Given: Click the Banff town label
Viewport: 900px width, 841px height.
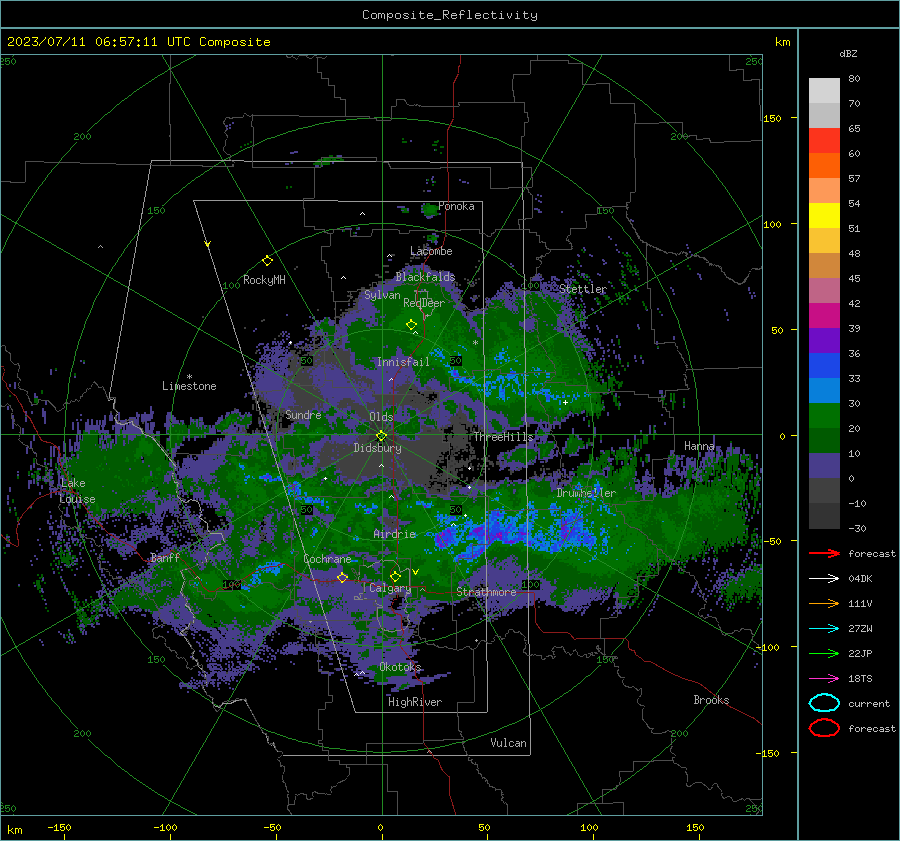Looking at the screenshot, I should pyautogui.click(x=165, y=557).
